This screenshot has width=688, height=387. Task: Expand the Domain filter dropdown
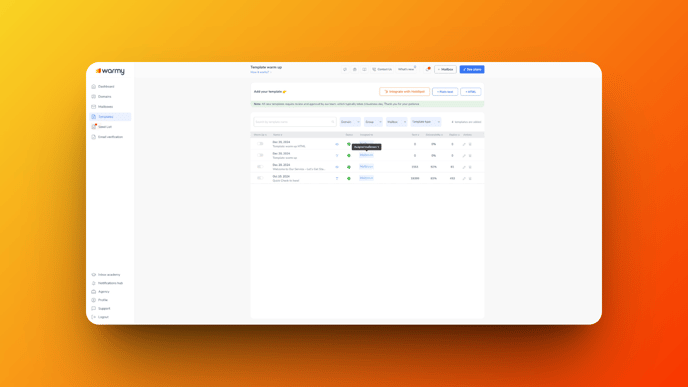pos(350,122)
